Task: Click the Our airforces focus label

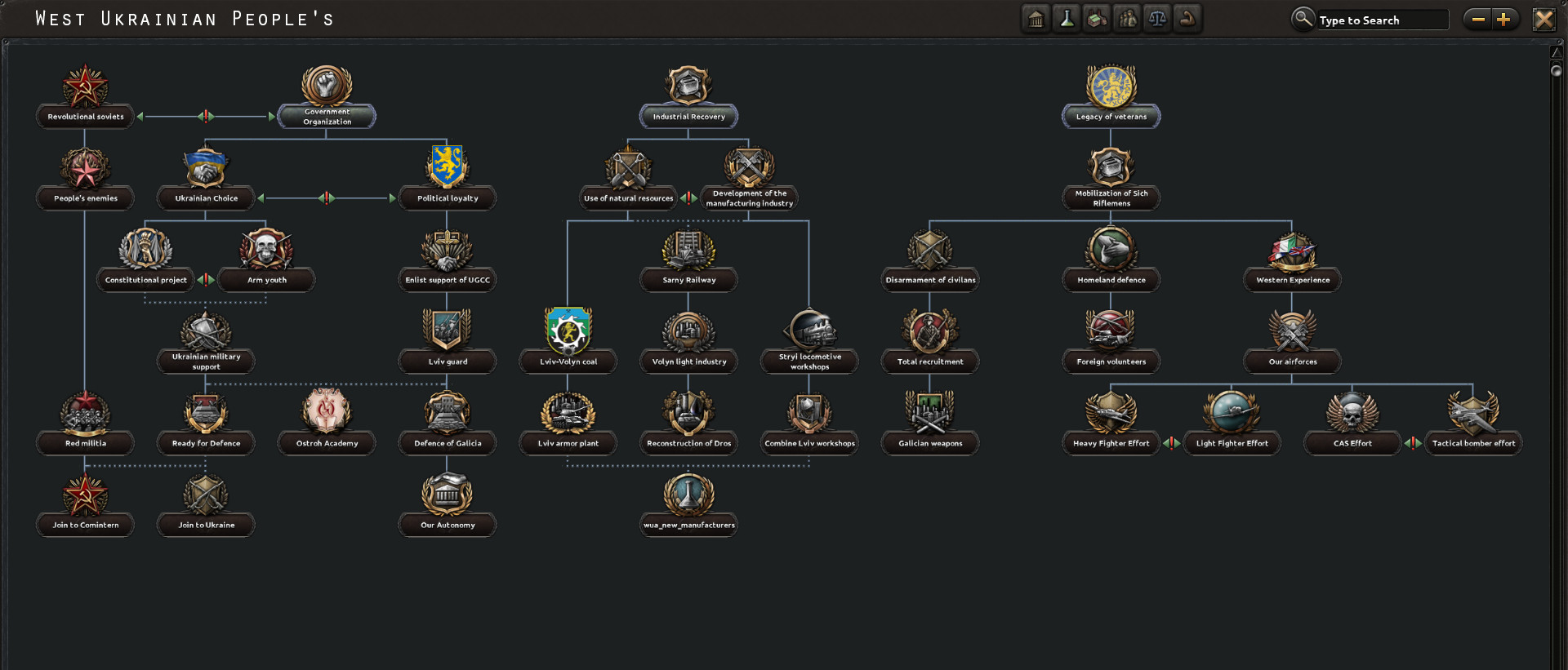Action: tap(1293, 362)
